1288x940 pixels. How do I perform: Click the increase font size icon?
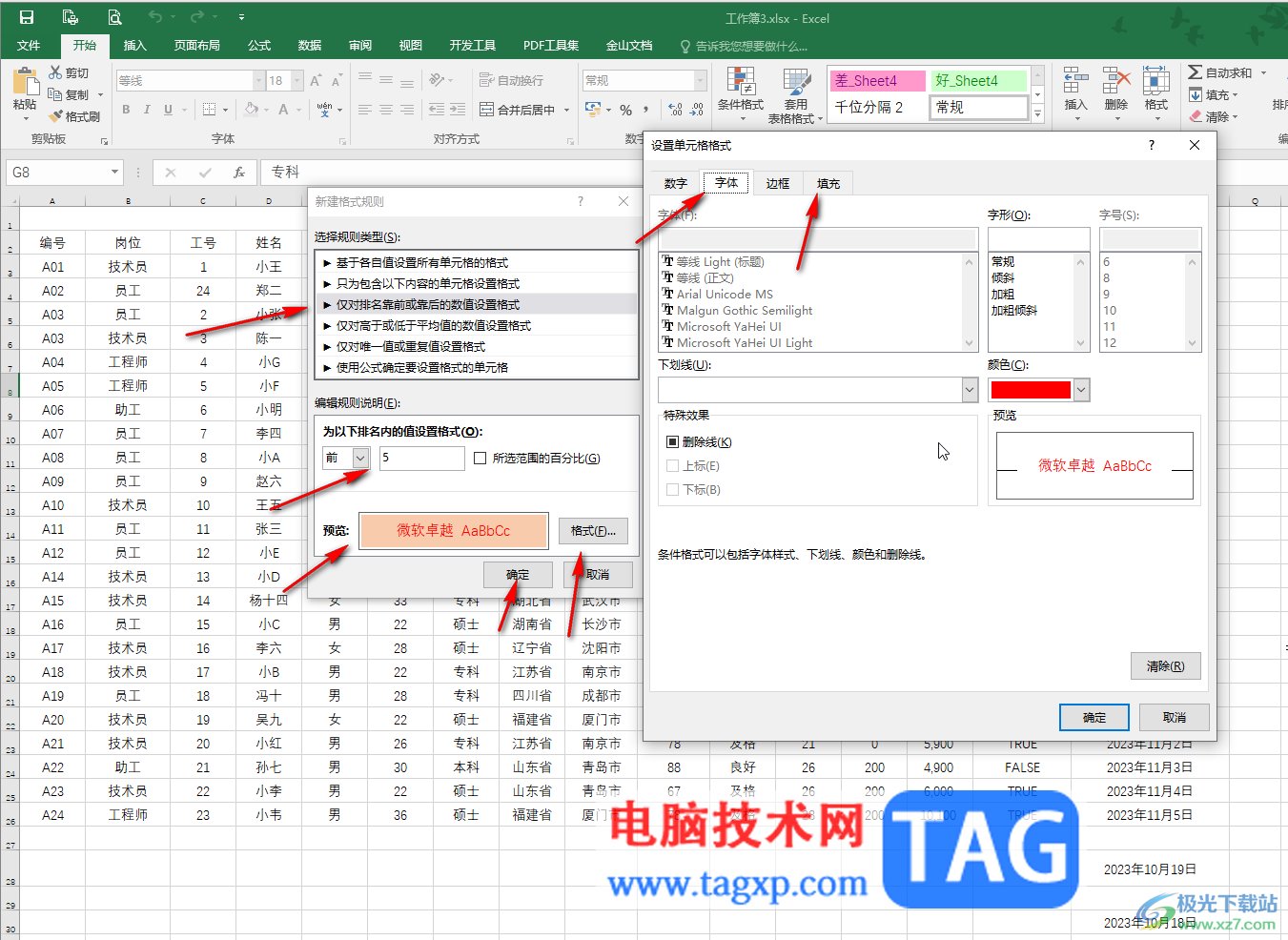point(315,81)
